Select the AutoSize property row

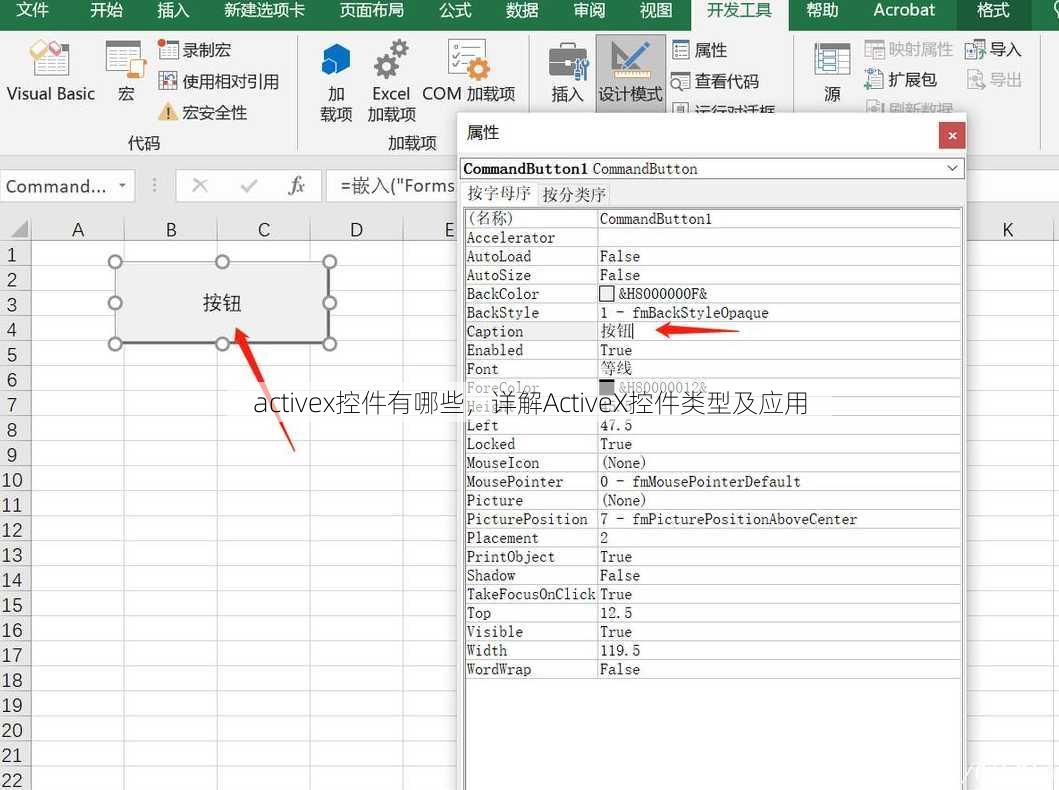[x=713, y=275]
